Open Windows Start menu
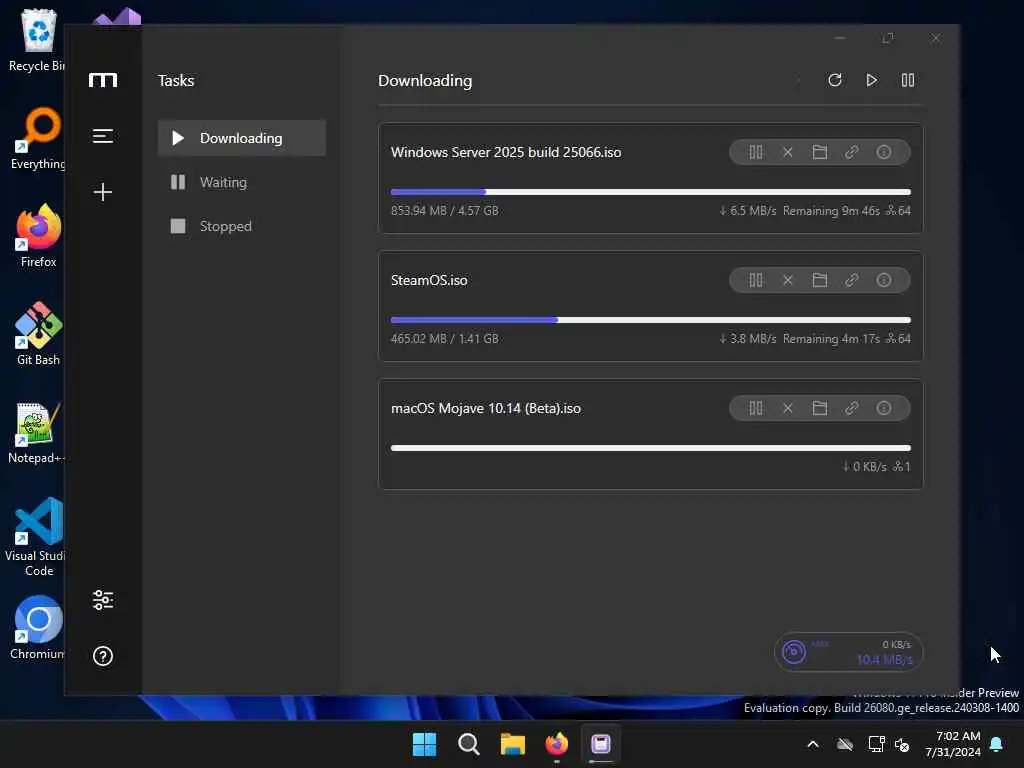The image size is (1024, 768). pos(424,744)
